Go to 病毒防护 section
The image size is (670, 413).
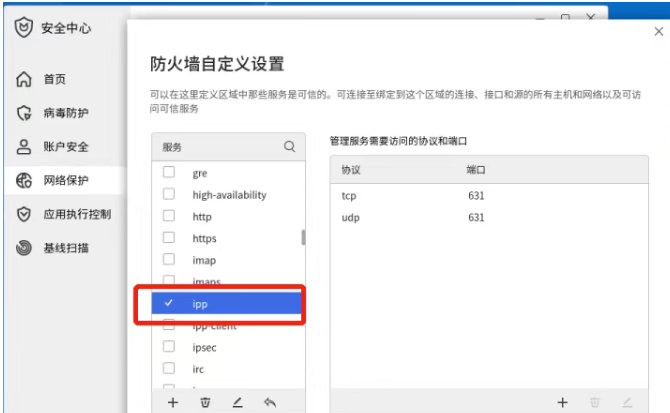(66, 113)
